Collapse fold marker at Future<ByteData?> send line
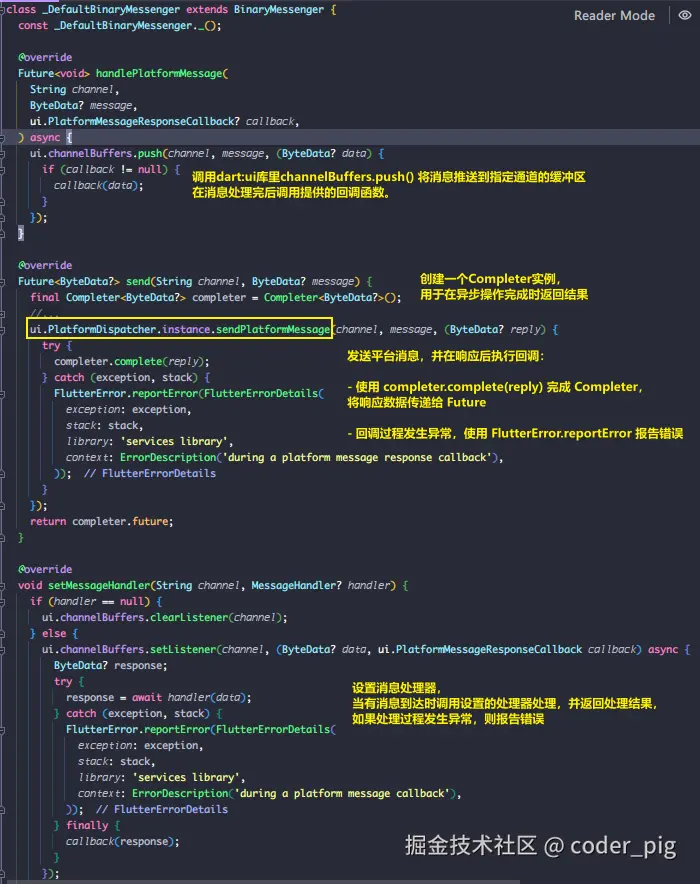Viewport: 700px width, 884px height. 2,281
